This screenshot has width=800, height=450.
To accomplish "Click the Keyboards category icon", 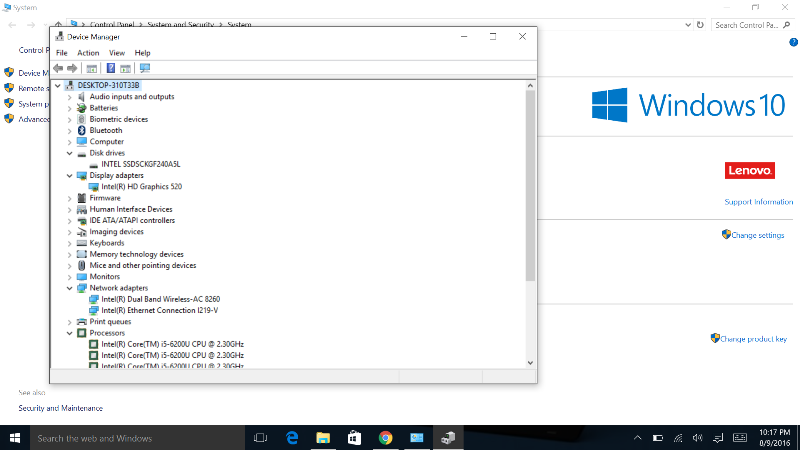I will click(82, 243).
